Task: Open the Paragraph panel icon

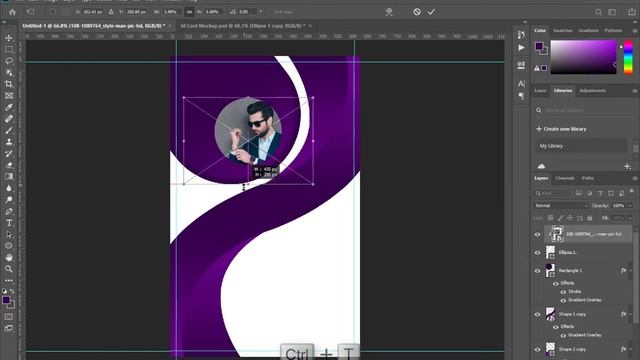Action: tap(521, 96)
